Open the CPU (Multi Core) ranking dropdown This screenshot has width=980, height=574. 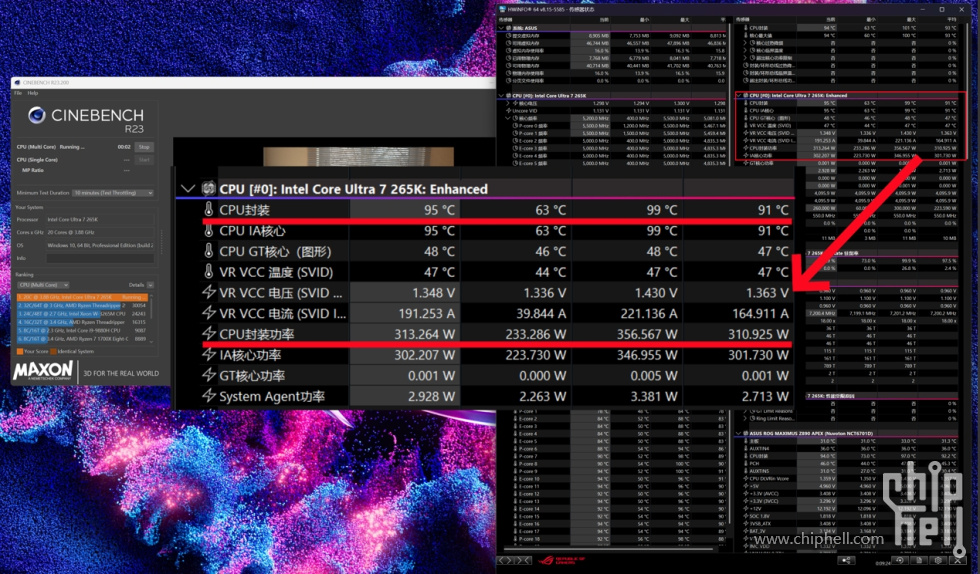click(44, 285)
